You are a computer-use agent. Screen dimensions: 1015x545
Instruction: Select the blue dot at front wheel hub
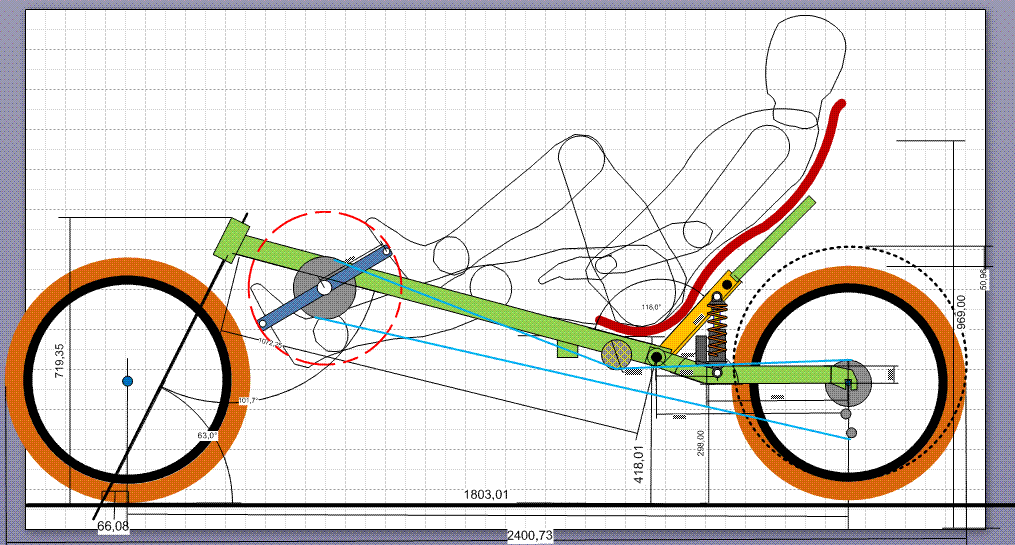pos(128,381)
